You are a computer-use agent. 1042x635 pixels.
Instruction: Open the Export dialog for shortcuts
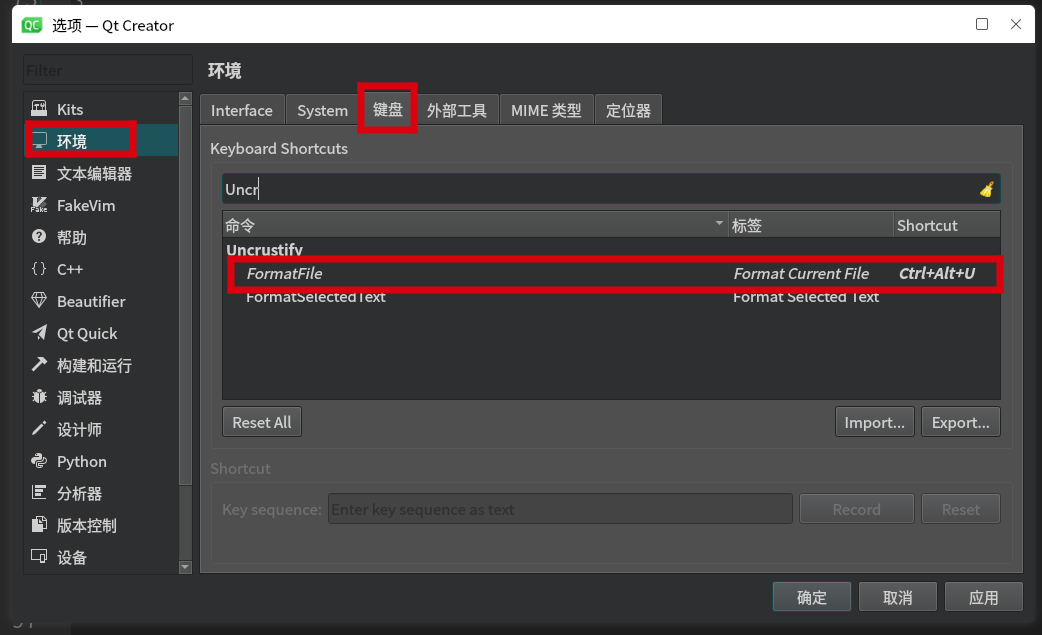click(960, 421)
